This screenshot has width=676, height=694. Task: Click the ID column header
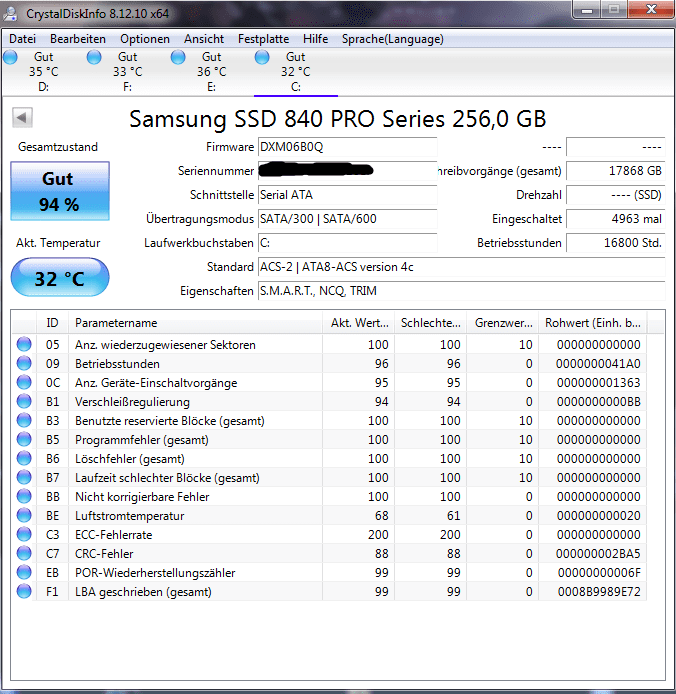pos(52,323)
